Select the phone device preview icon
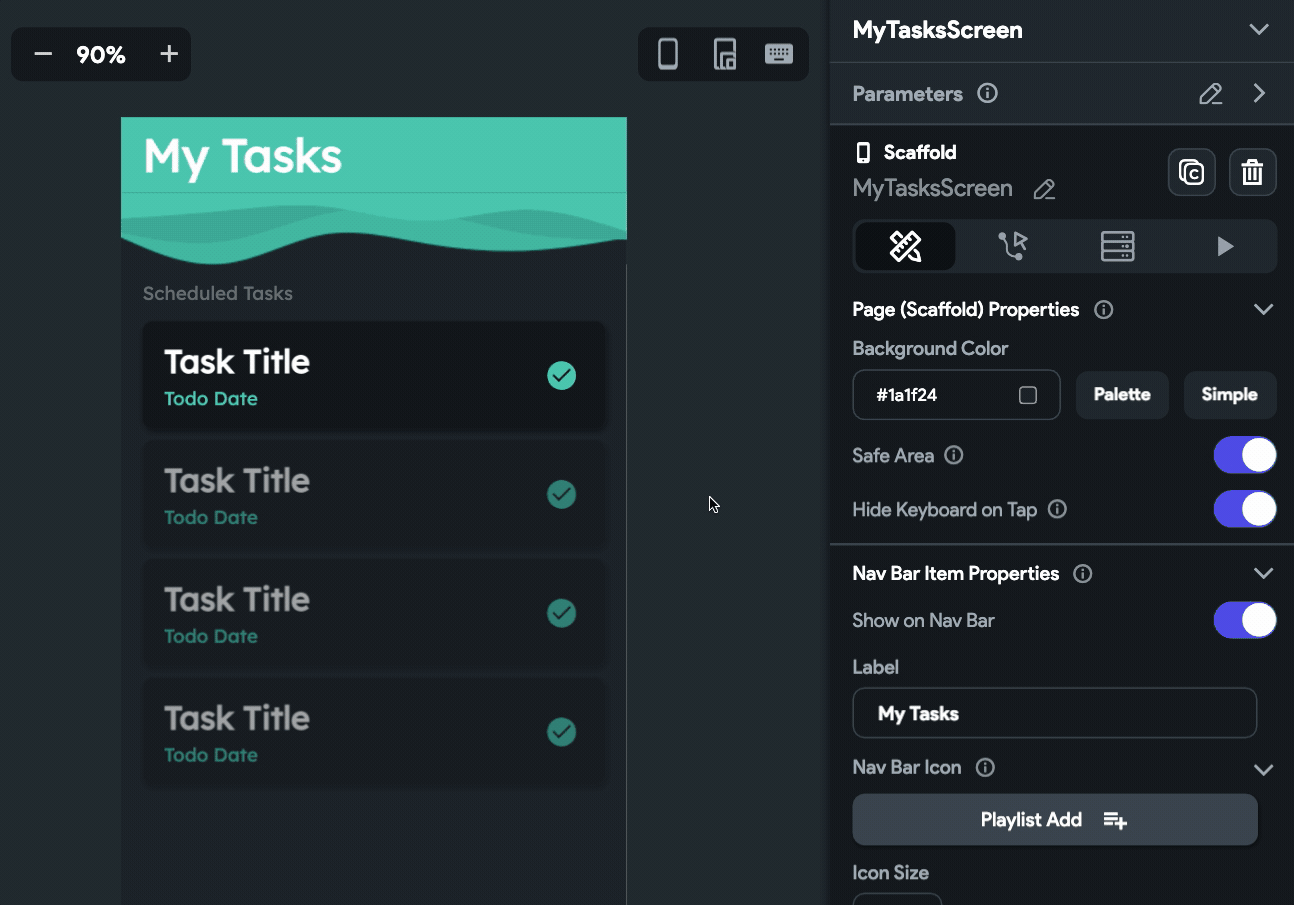This screenshot has height=905, width=1294. pyautogui.click(x=668, y=54)
